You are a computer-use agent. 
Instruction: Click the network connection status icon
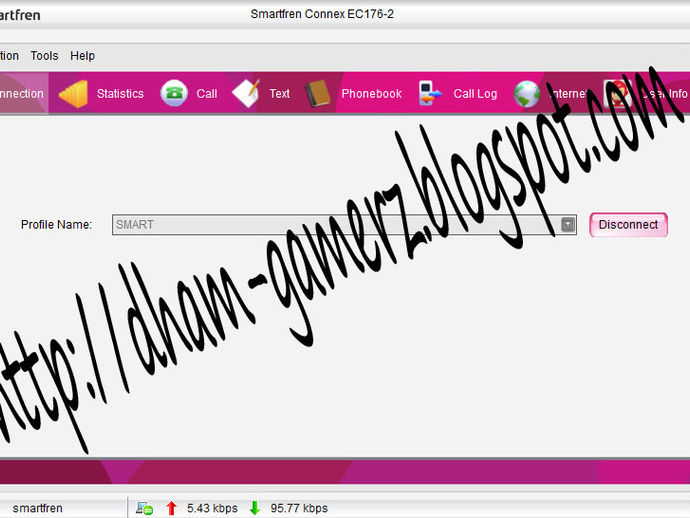(144, 508)
